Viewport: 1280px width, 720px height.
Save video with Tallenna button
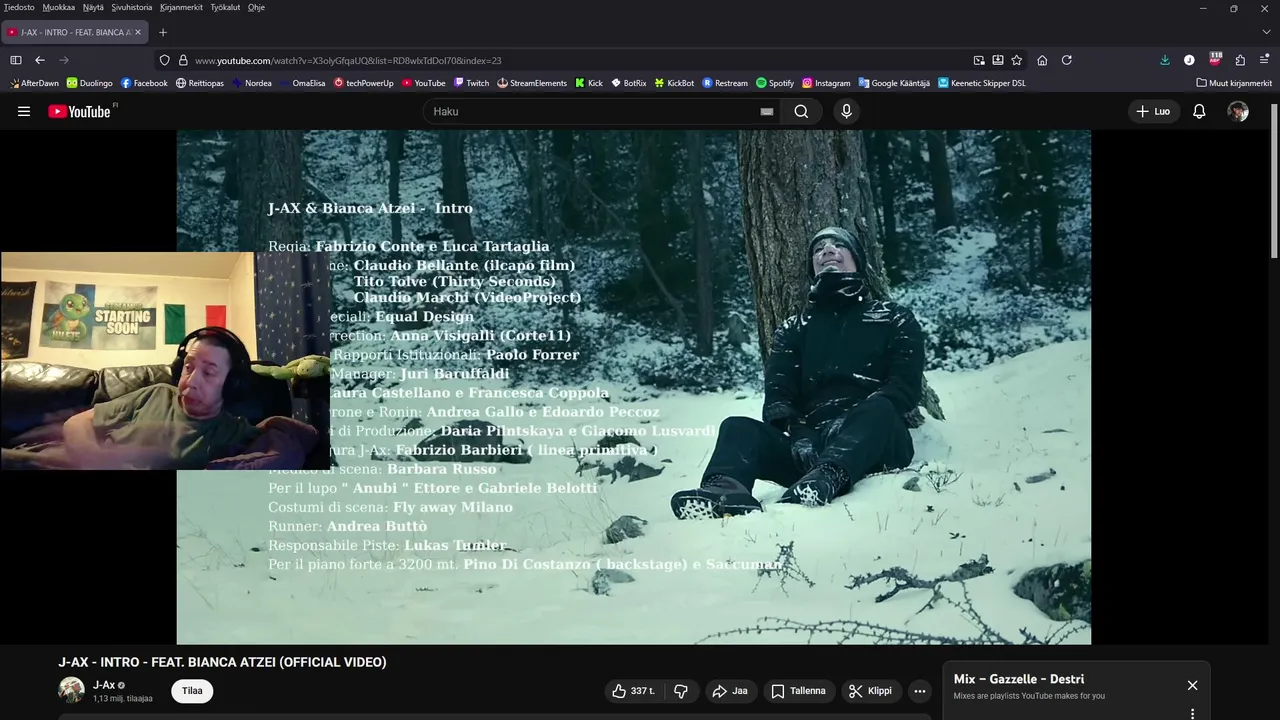(x=798, y=691)
